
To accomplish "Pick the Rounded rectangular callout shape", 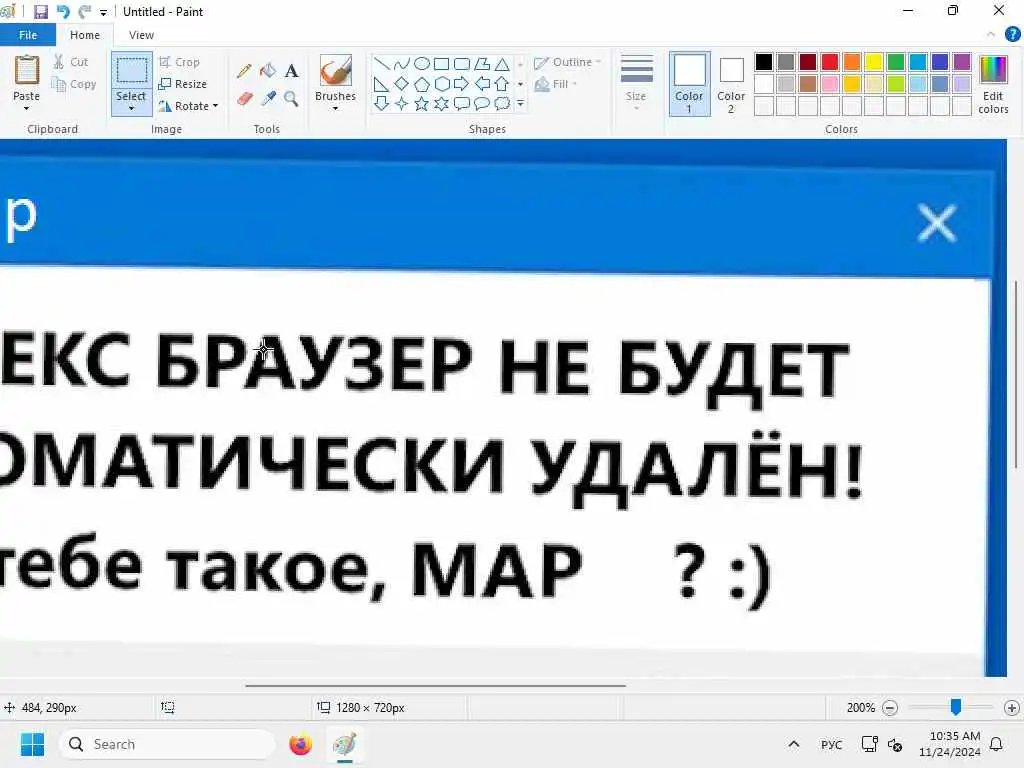I will coord(462,103).
